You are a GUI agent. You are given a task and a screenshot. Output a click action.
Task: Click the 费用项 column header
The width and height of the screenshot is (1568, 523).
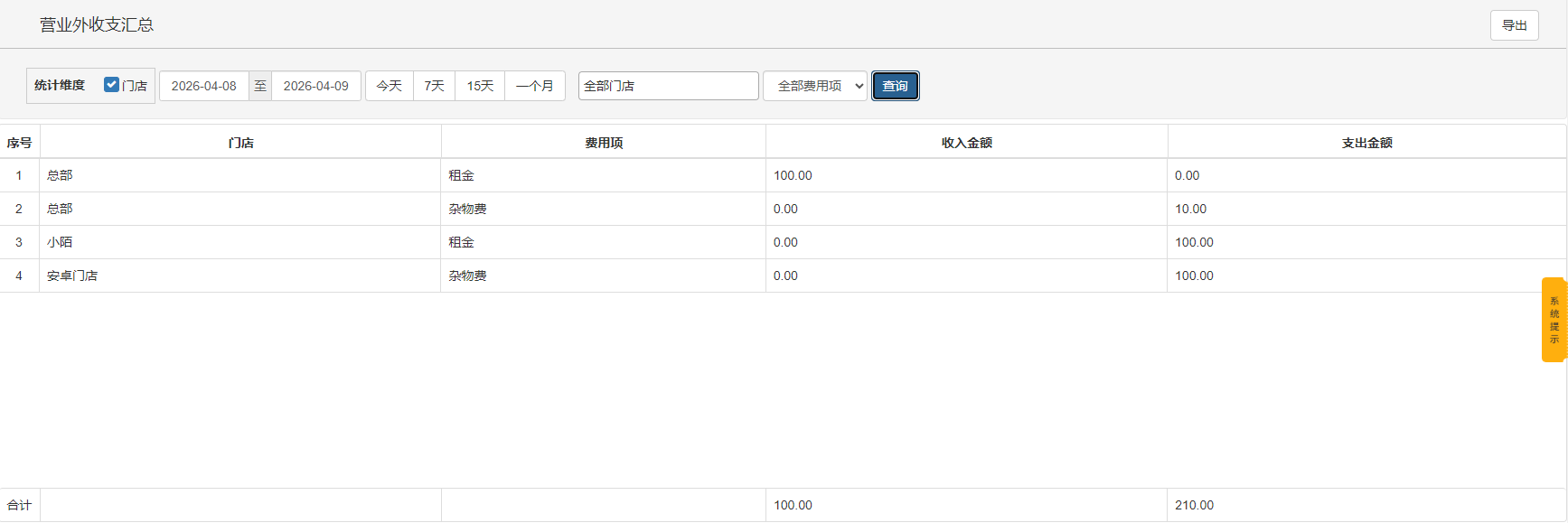pyautogui.click(x=604, y=143)
